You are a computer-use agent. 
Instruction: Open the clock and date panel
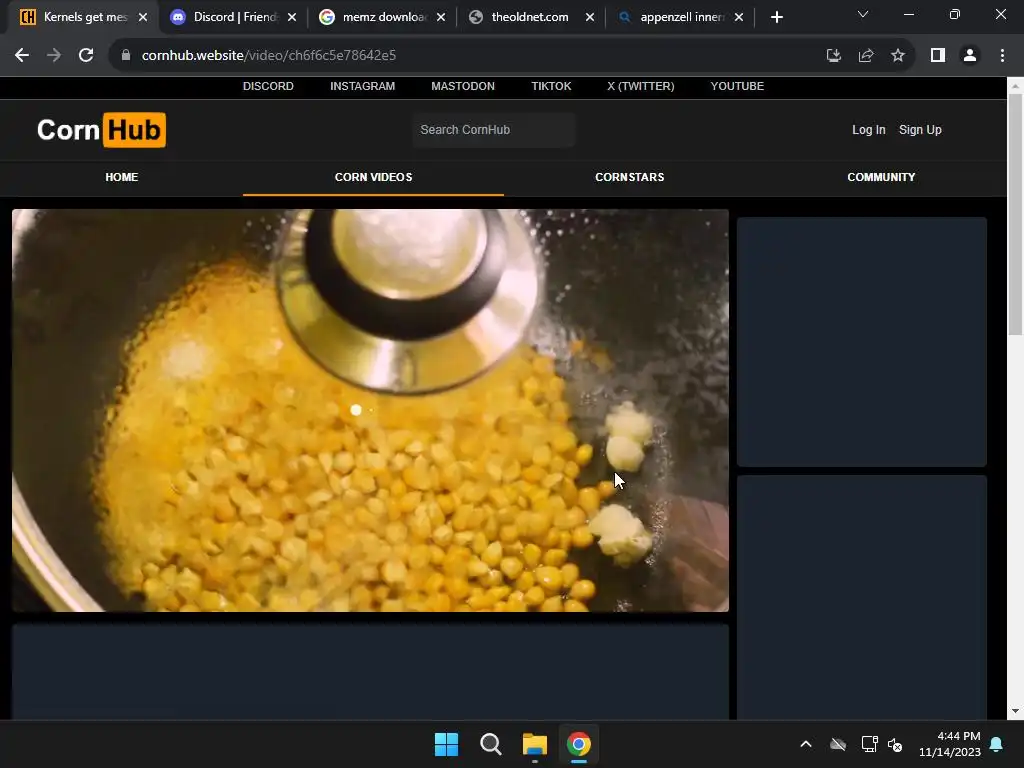click(950, 744)
